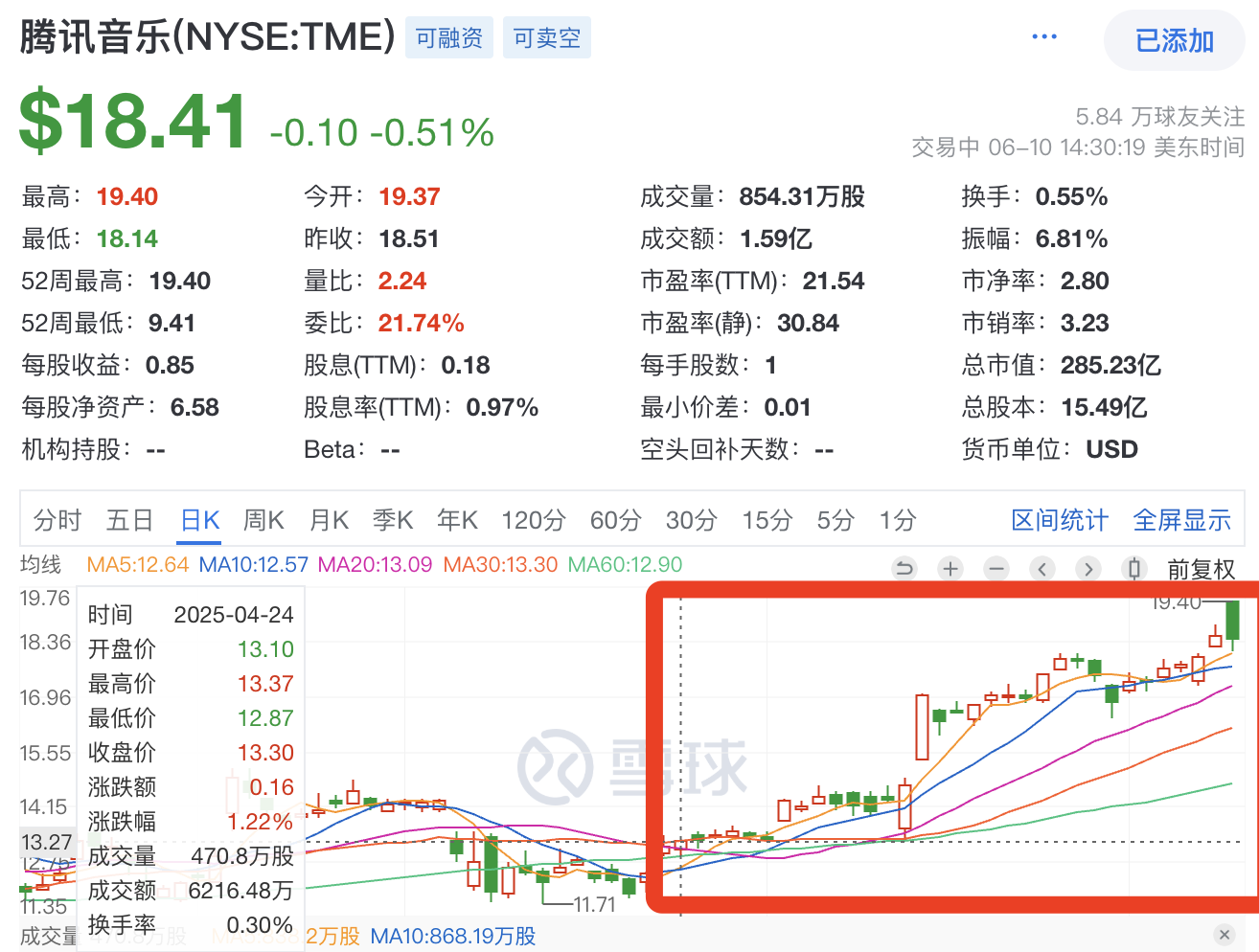Switch to the 分时 chart tab

(57, 520)
